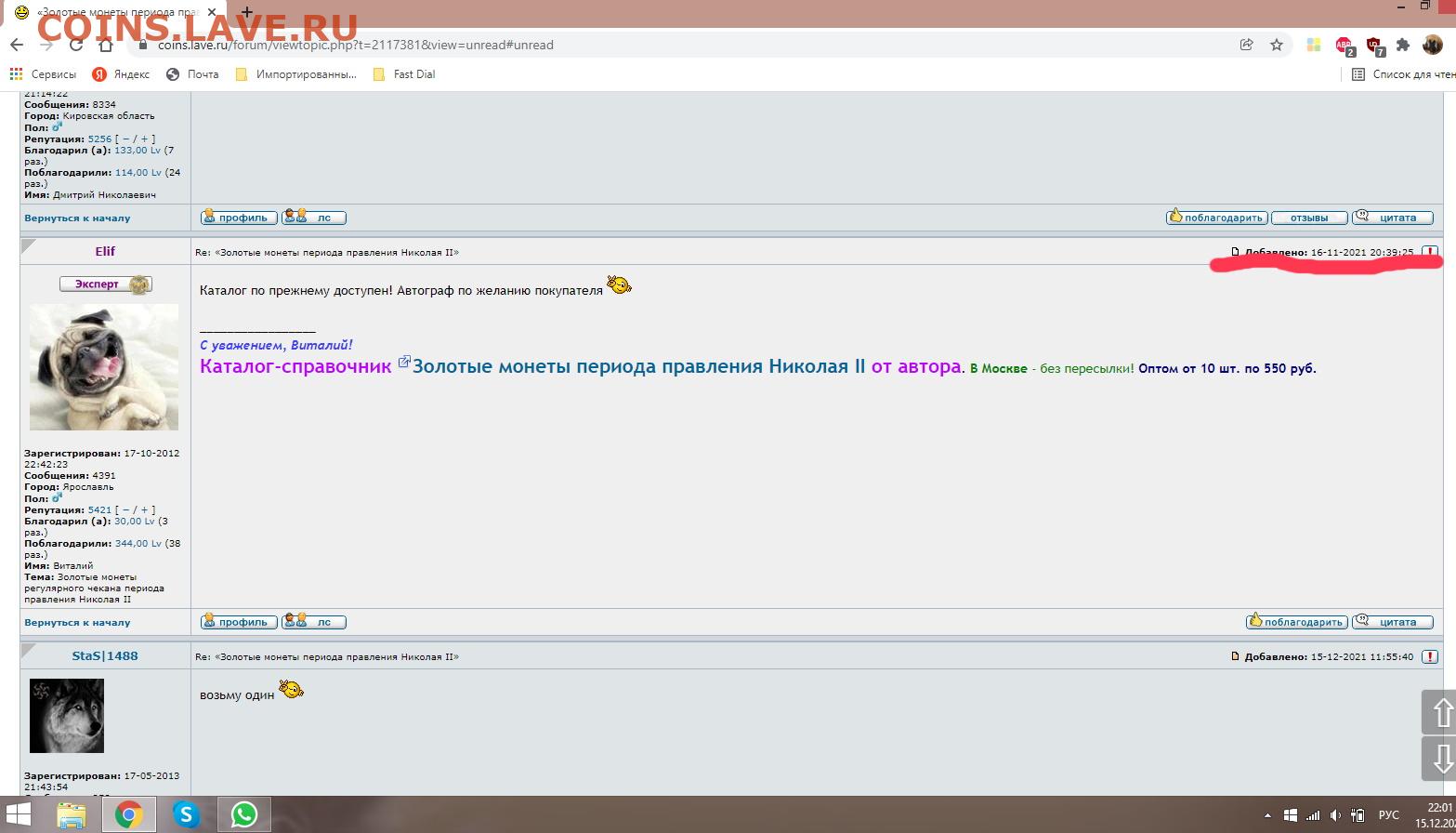Open a new browser tab
The image size is (1456, 833).
[247, 13]
